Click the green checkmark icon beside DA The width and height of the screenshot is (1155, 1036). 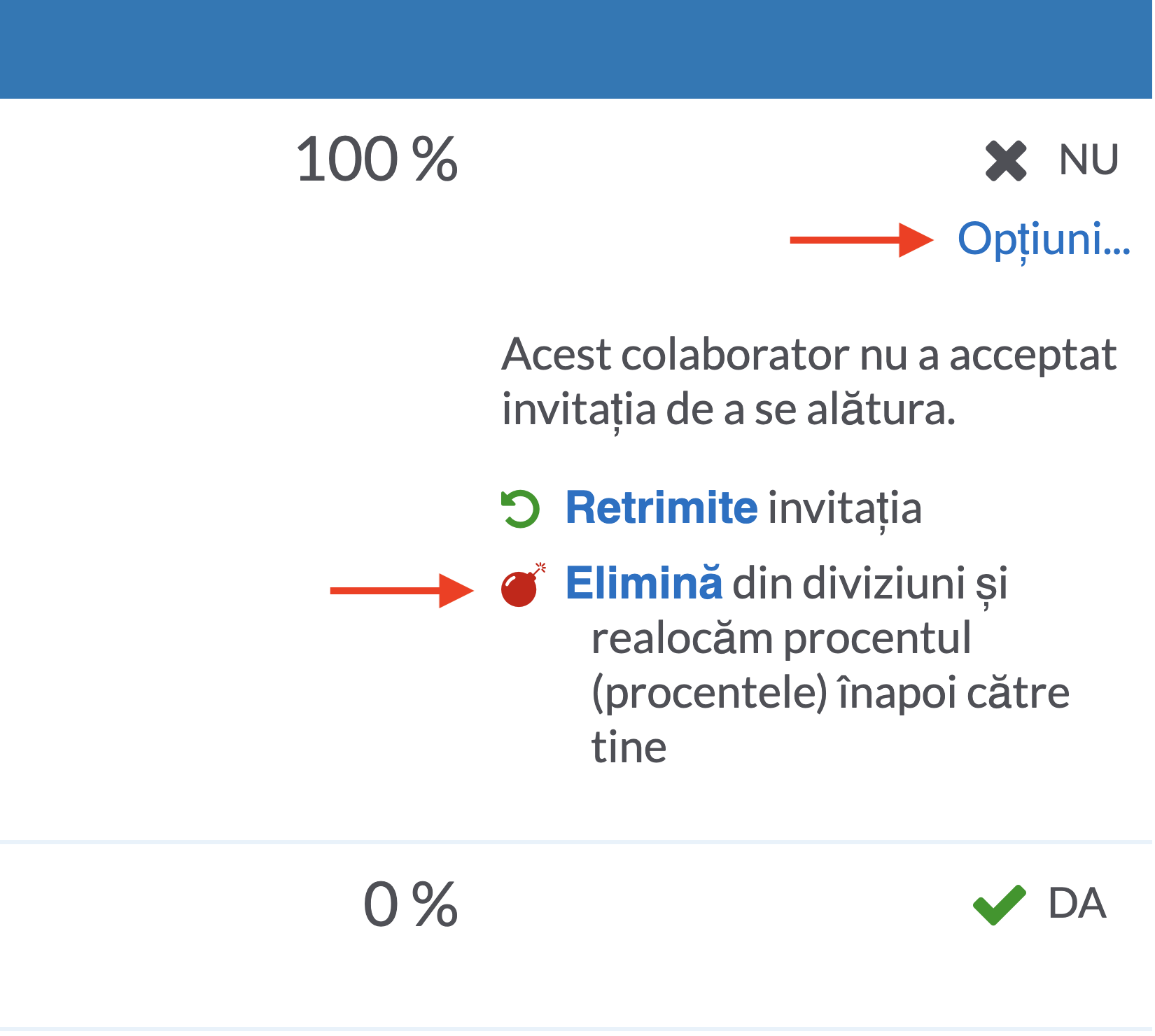[x=999, y=904]
